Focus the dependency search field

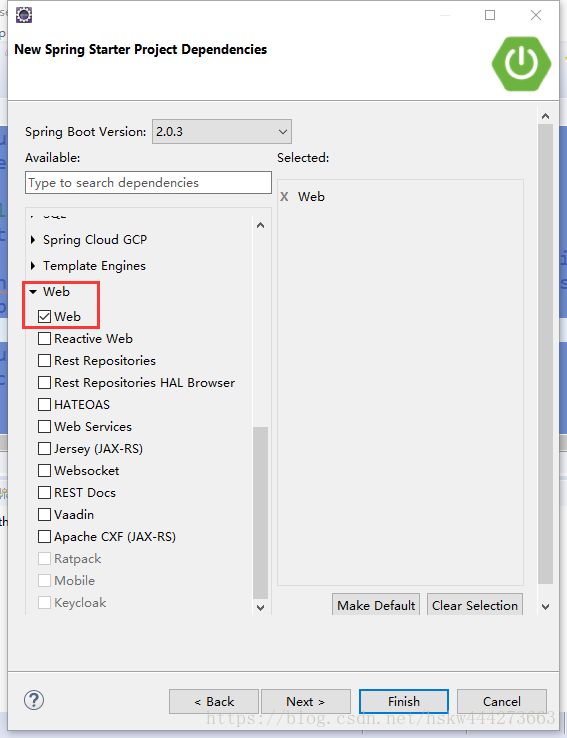pyautogui.click(x=148, y=183)
